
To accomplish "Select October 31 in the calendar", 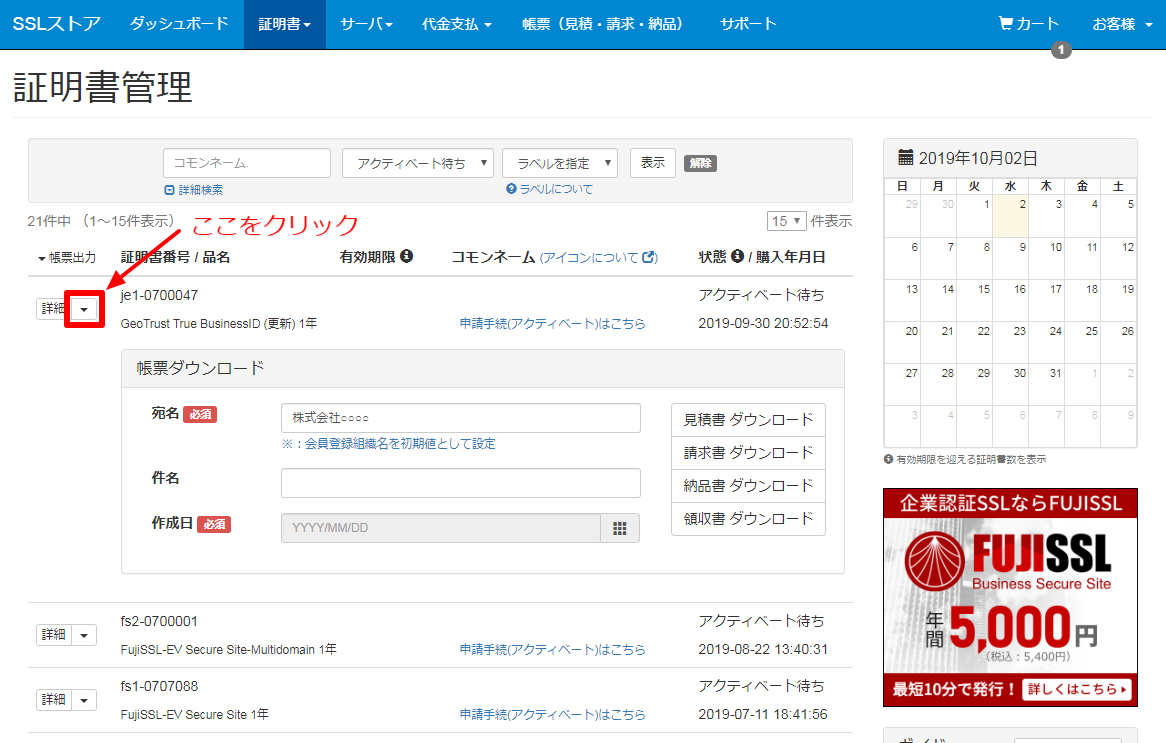I will coord(1046,384).
